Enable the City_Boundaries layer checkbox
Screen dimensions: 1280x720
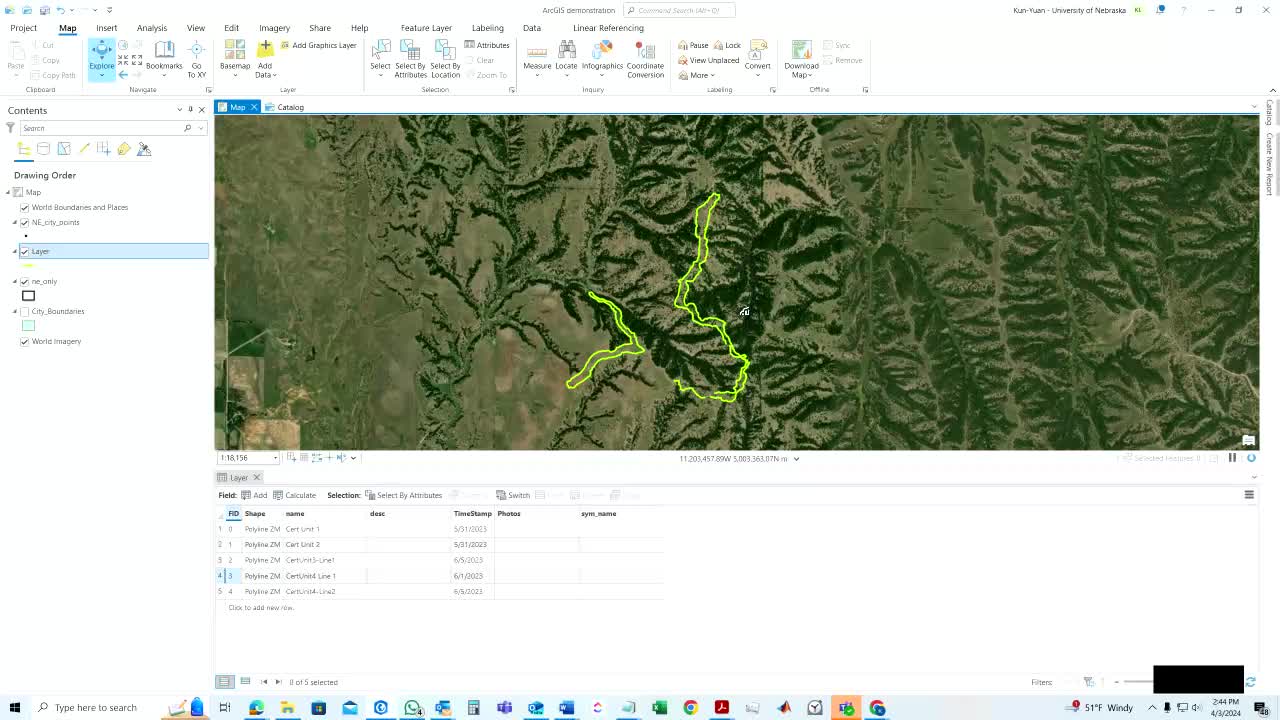(25, 311)
